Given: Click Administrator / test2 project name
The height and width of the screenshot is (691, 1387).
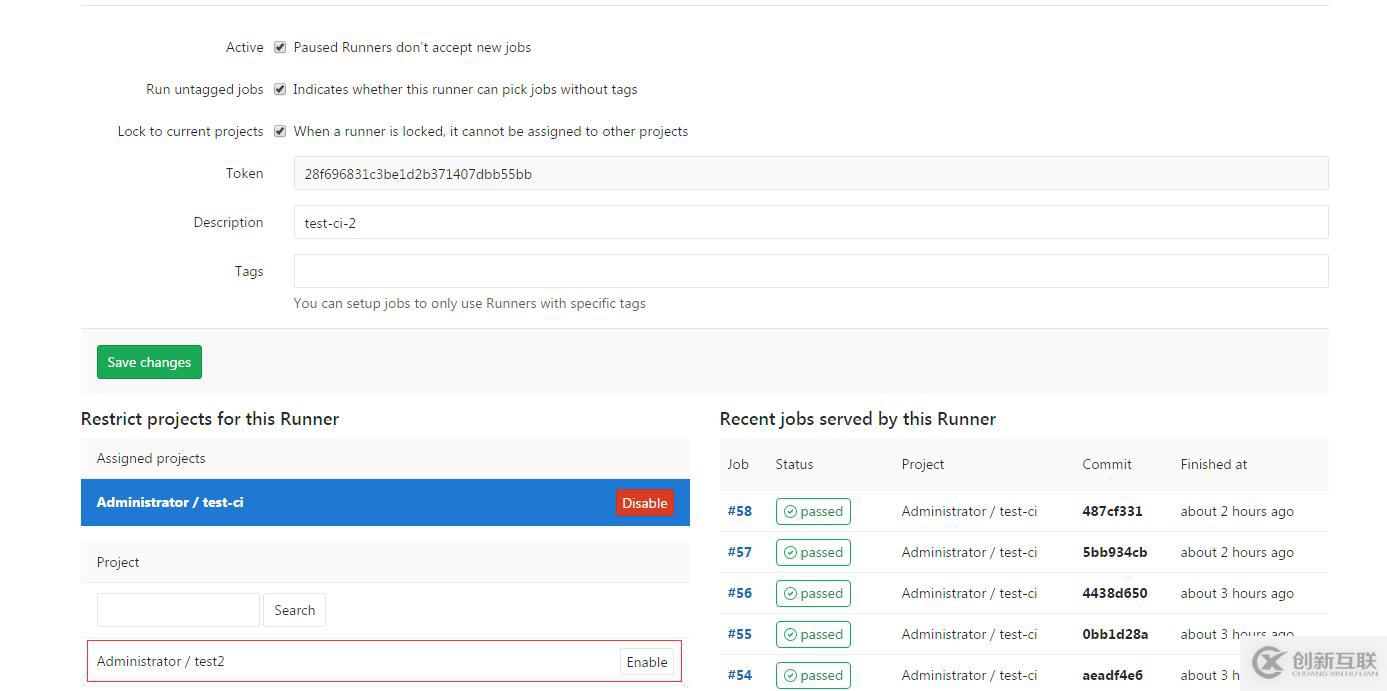Looking at the screenshot, I should (160, 661).
